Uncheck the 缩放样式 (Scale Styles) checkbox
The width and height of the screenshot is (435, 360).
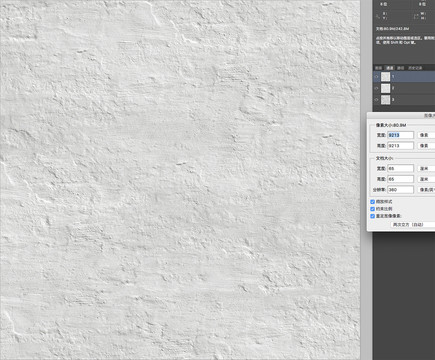(x=373, y=202)
